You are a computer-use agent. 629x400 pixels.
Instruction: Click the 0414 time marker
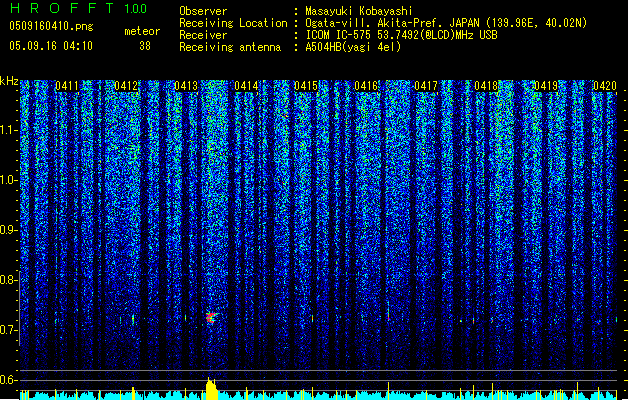246,86
